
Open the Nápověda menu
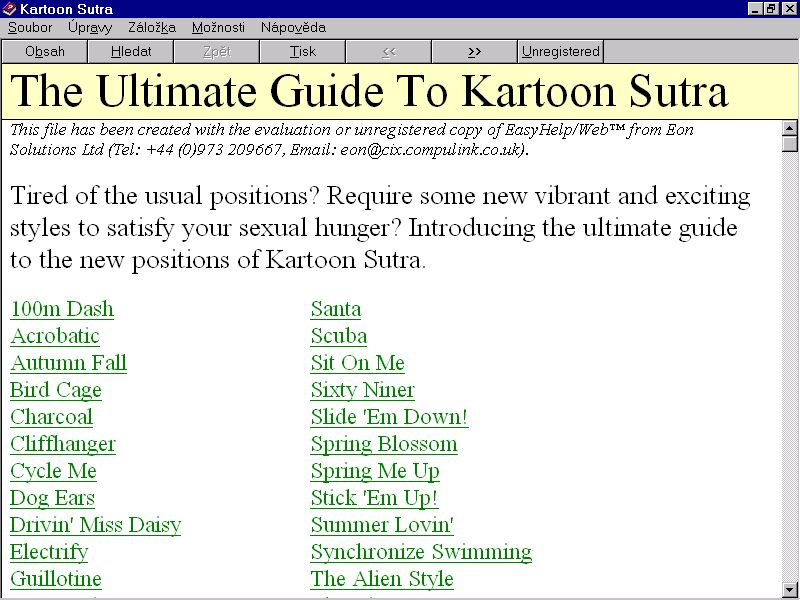[293, 28]
